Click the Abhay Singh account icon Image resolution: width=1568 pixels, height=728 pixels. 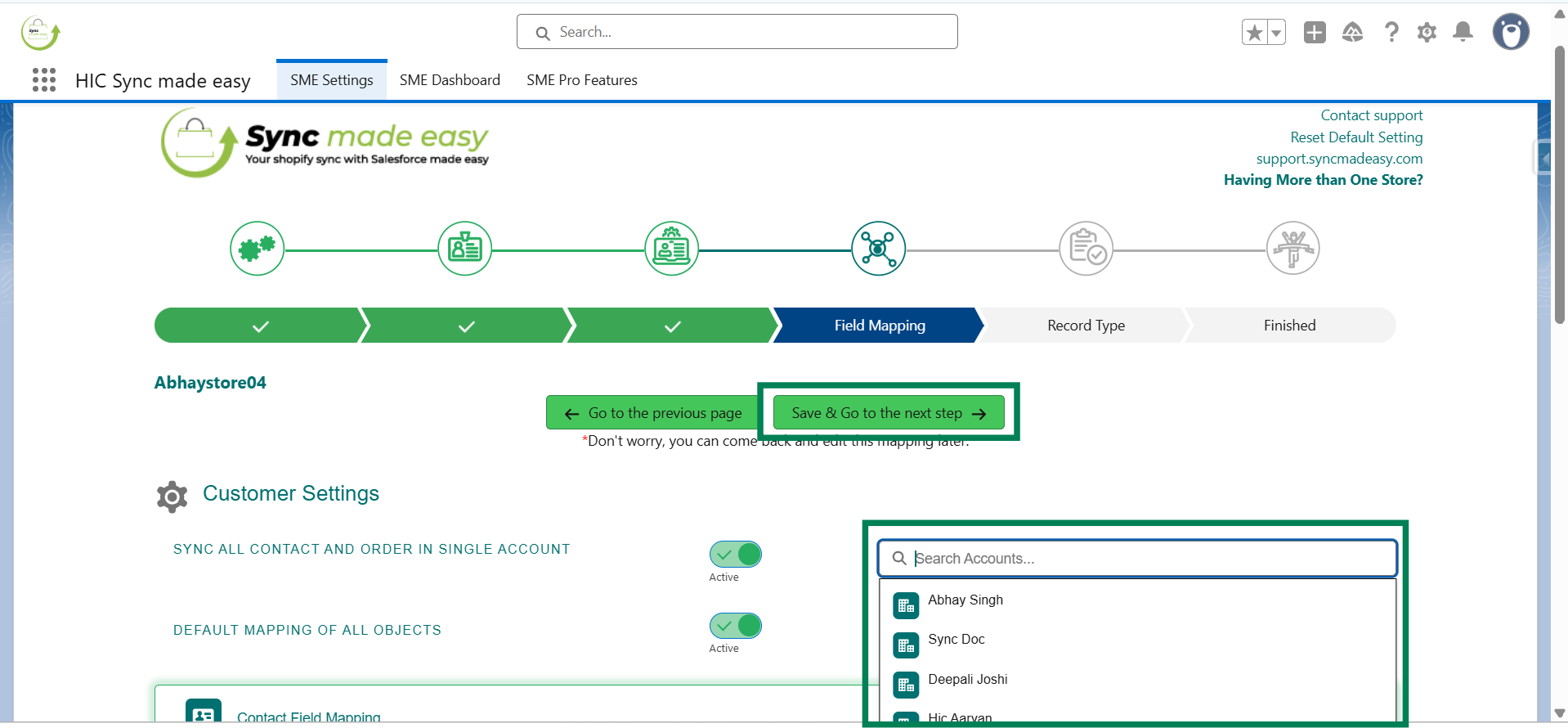tap(906, 605)
